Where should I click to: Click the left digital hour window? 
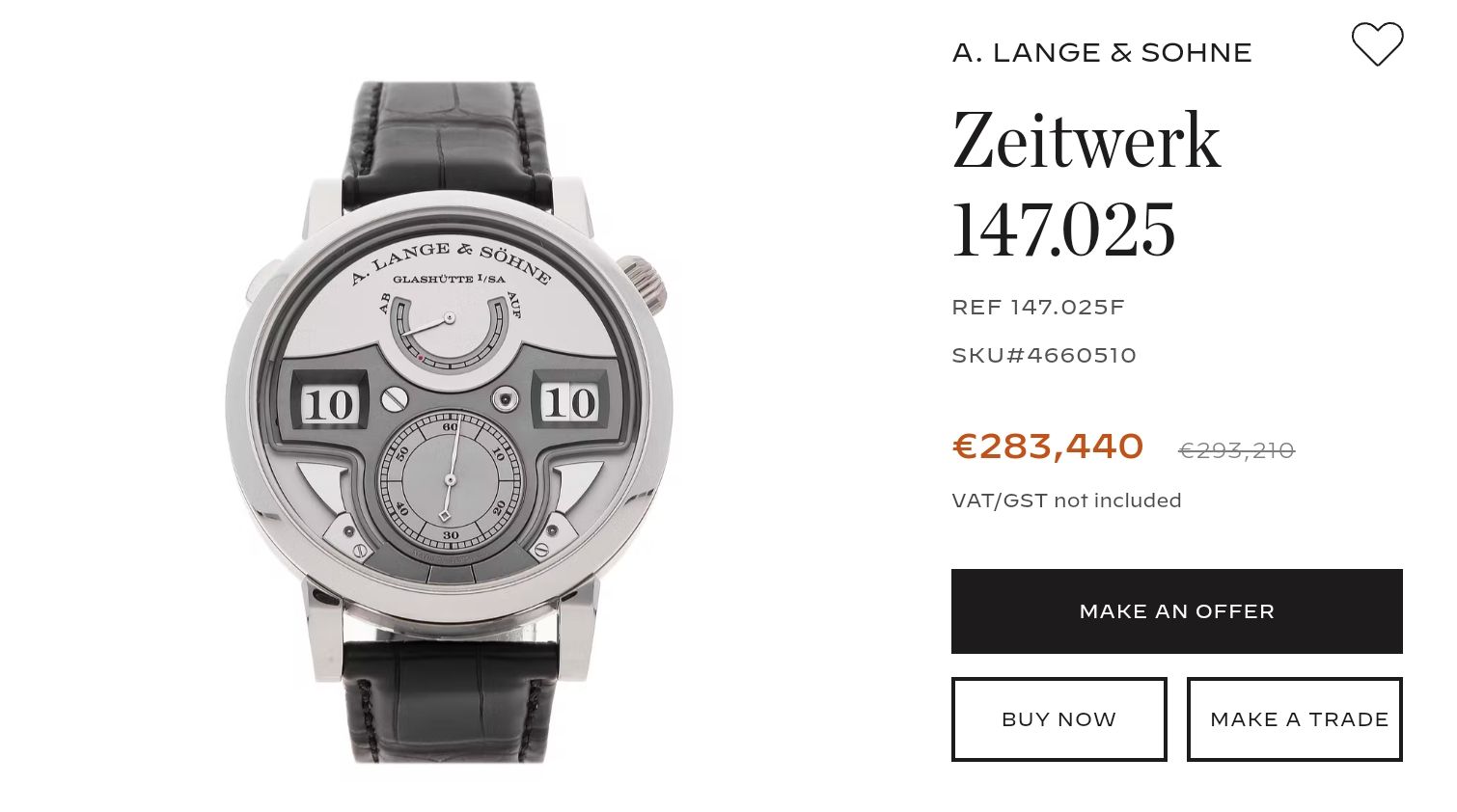tap(329, 404)
